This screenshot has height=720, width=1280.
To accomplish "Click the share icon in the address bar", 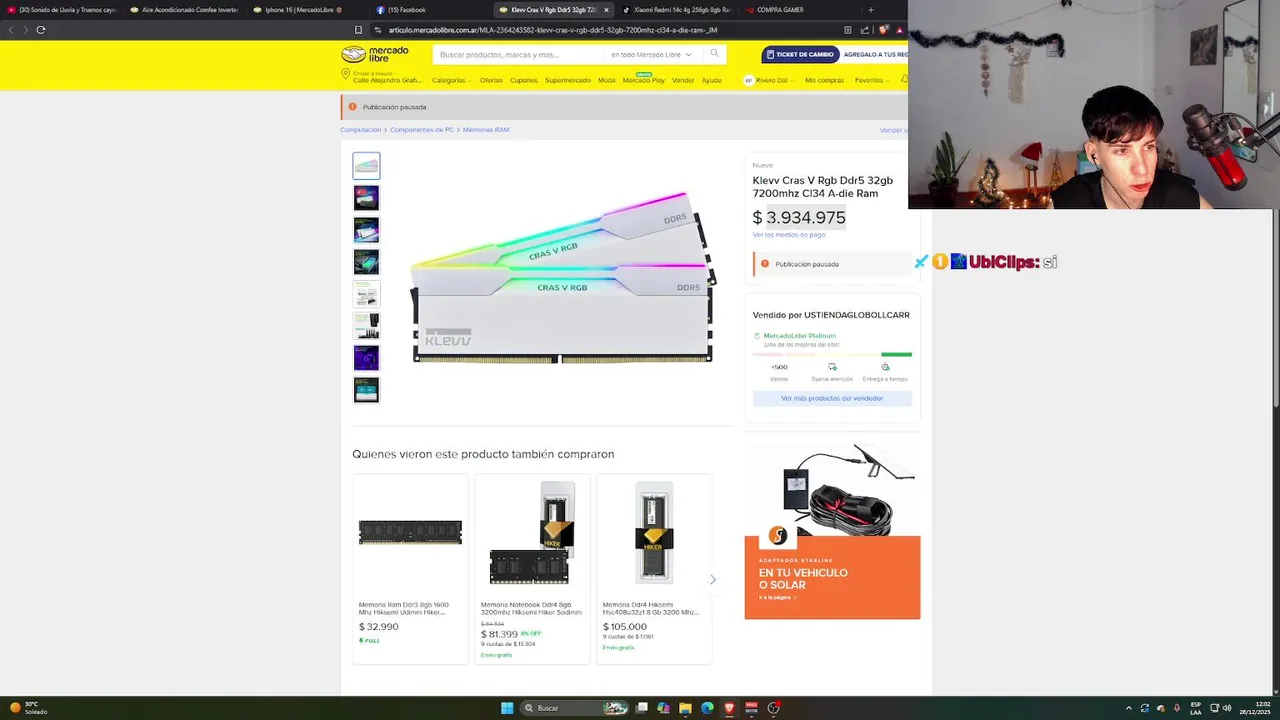I will coord(865,30).
